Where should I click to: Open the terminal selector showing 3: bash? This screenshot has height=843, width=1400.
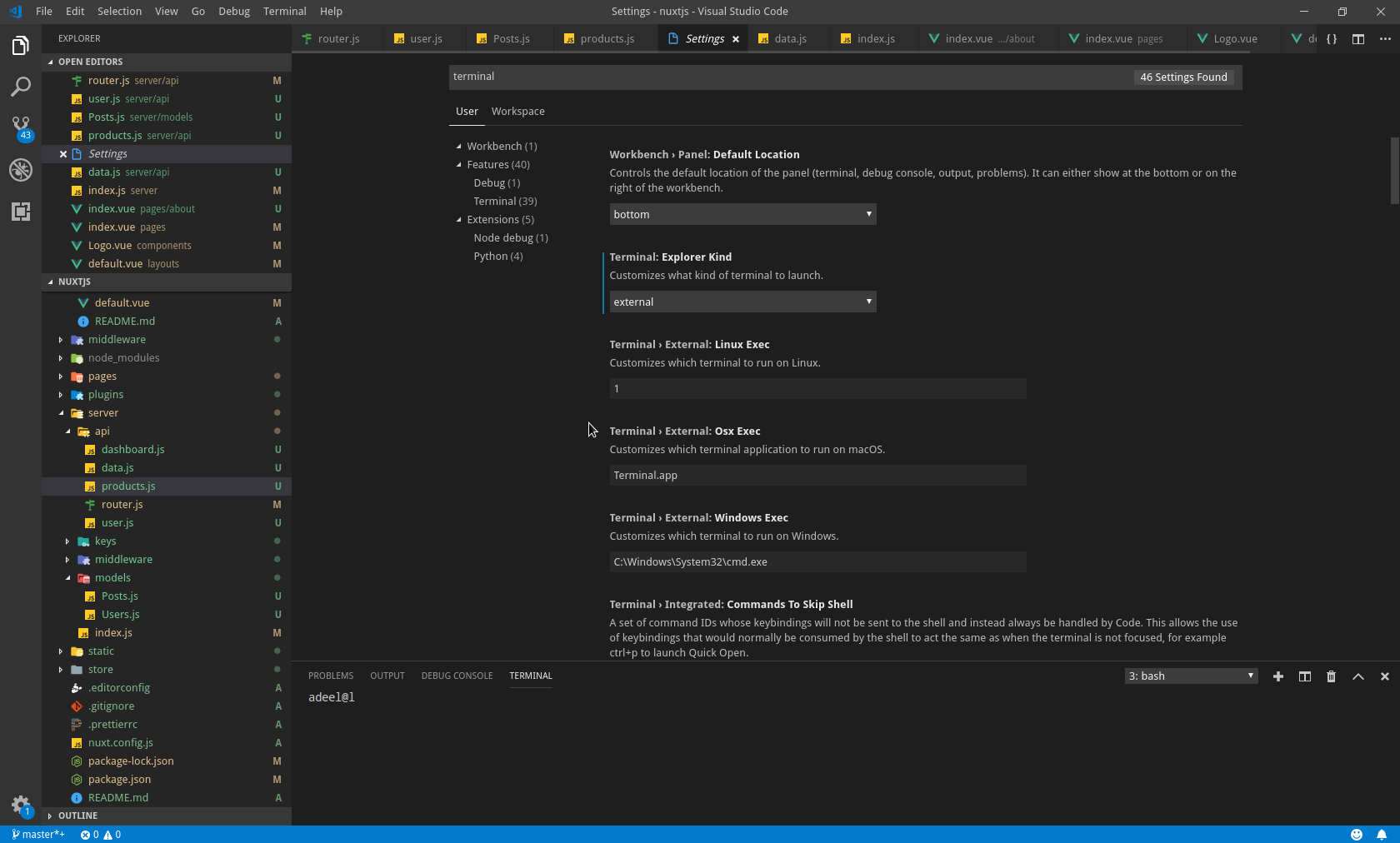[1191, 676]
